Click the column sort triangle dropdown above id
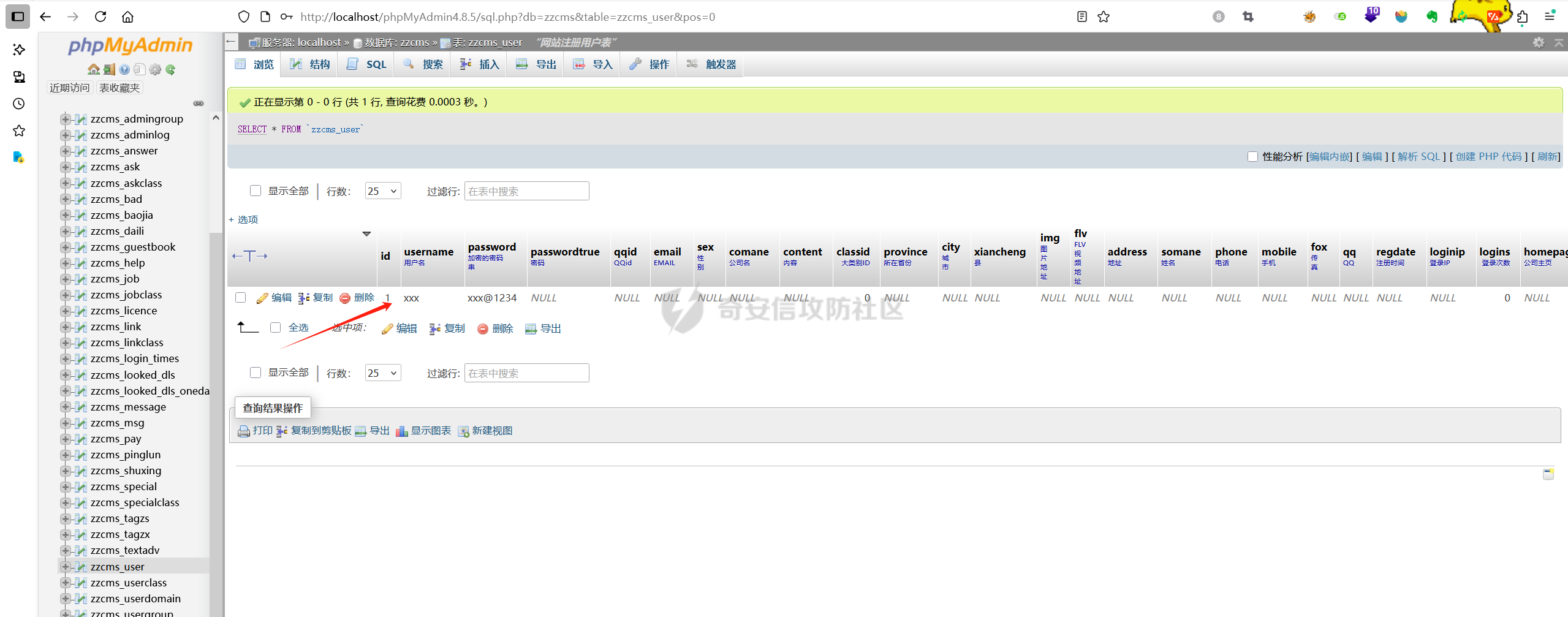Viewport: 1568px width, 617px height. (366, 233)
